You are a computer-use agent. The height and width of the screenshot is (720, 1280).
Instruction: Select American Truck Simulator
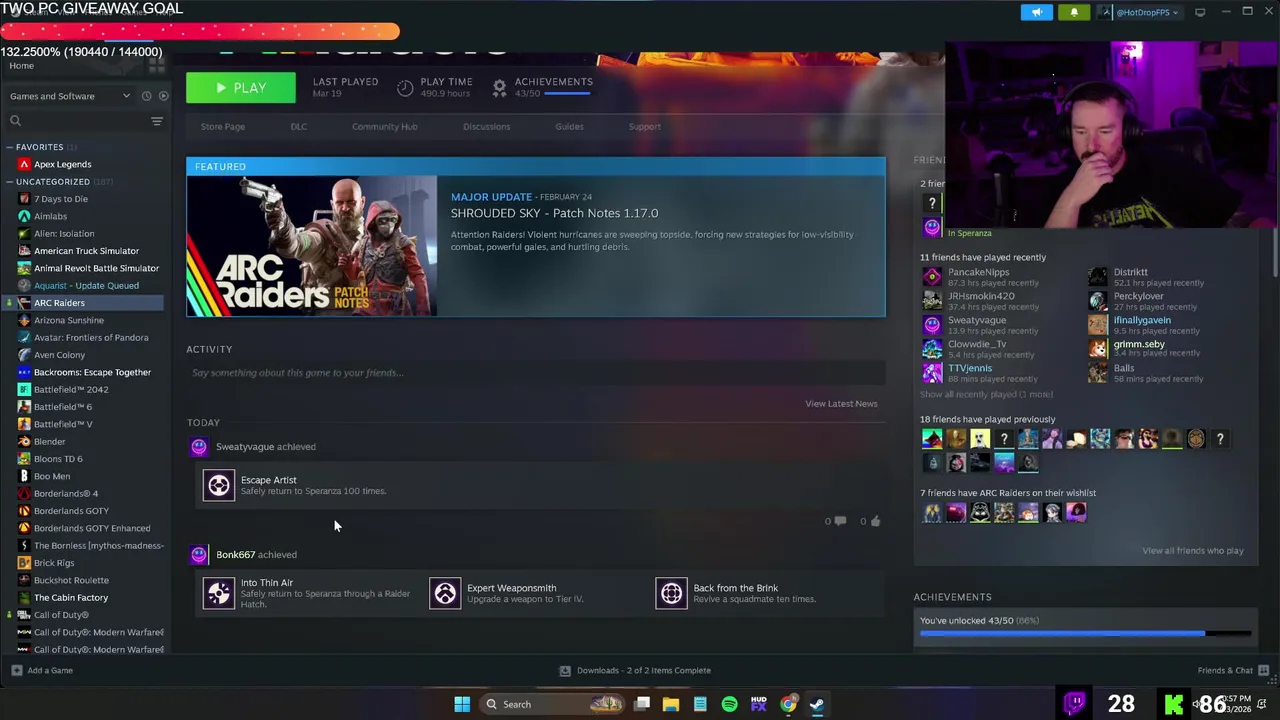coord(86,251)
